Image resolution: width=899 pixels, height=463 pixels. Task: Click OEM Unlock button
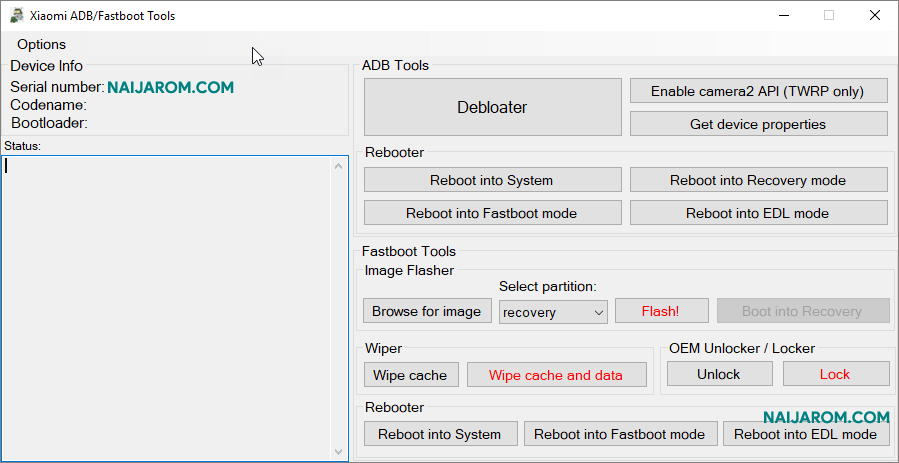click(720, 374)
